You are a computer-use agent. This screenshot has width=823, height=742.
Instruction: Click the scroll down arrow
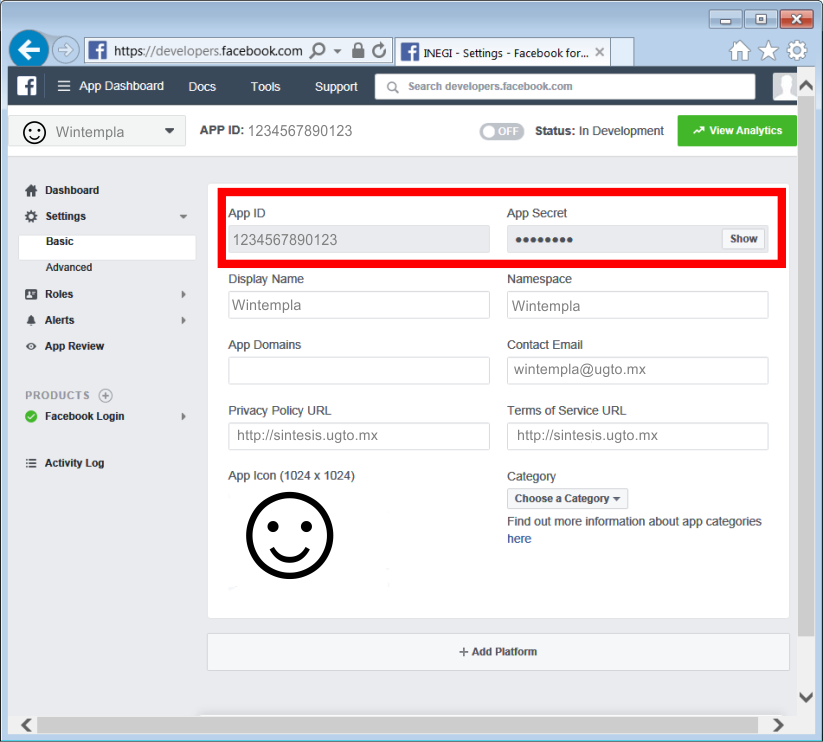pyautogui.click(x=806, y=697)
